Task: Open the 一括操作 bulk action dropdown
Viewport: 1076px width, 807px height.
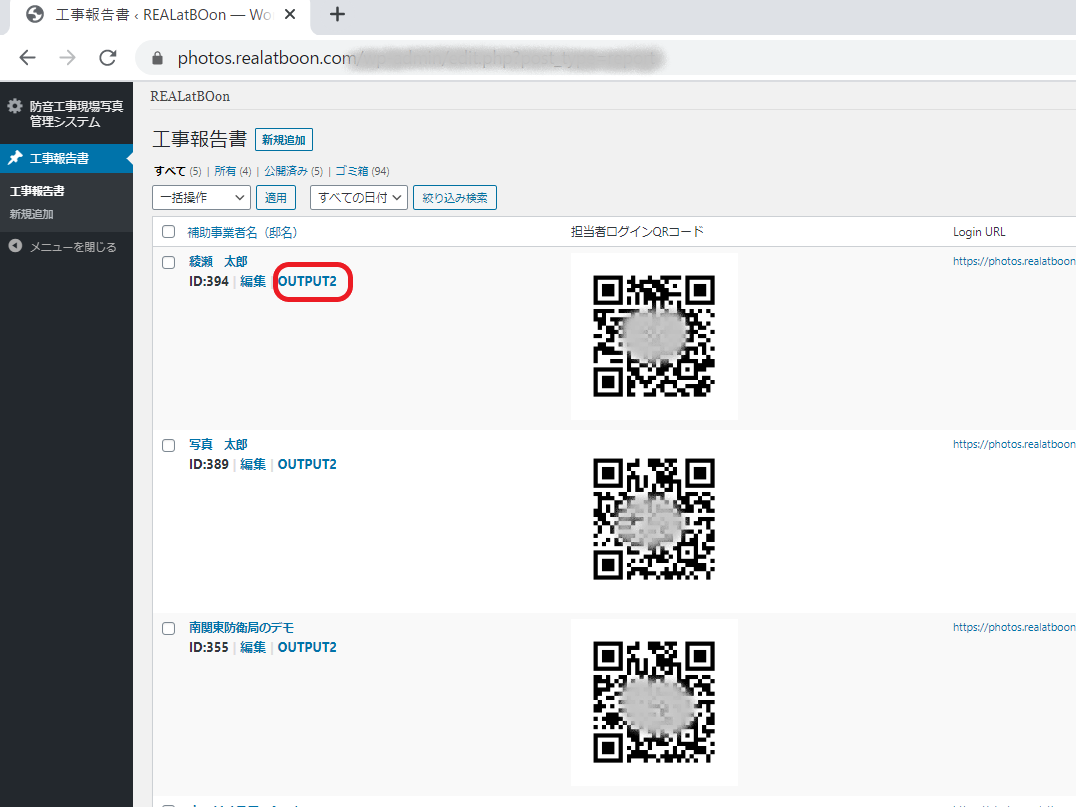Action: click(x=201, y=198)
